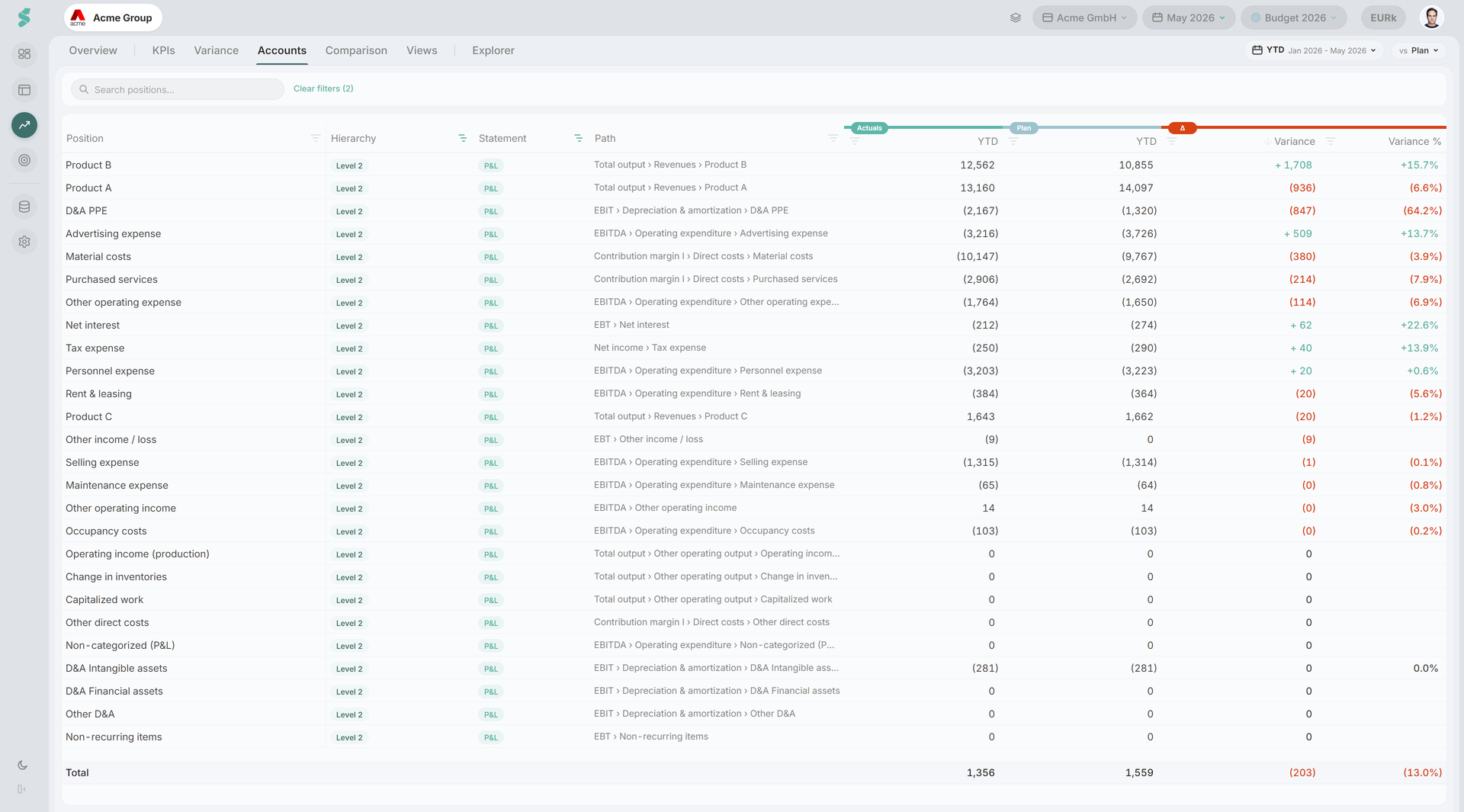Open the May 2026 period dropdown
This screenshot has width=1464, height=812.
pos(1189,18)
